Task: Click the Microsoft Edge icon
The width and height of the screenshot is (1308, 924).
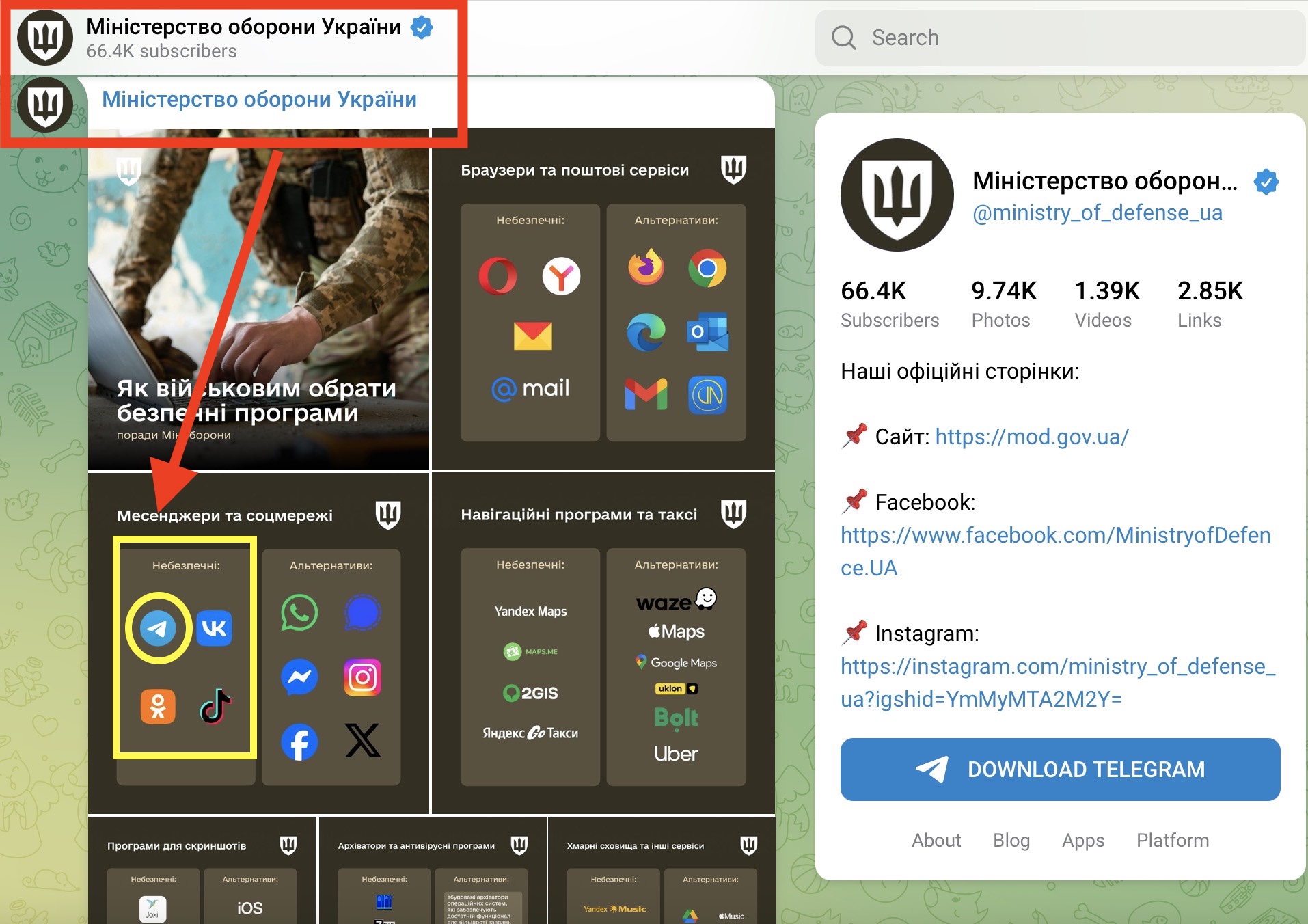Action: pyautogui.click(x=646, y=332)
